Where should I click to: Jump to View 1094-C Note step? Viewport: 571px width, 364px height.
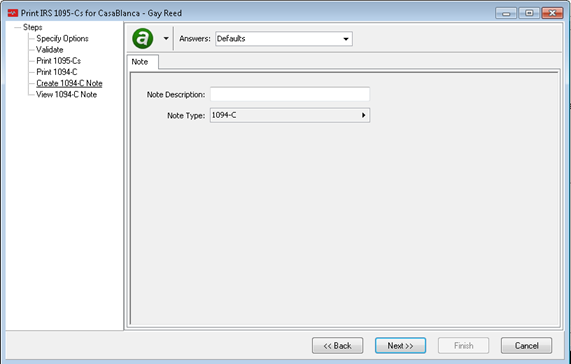(x=66, y=95)
